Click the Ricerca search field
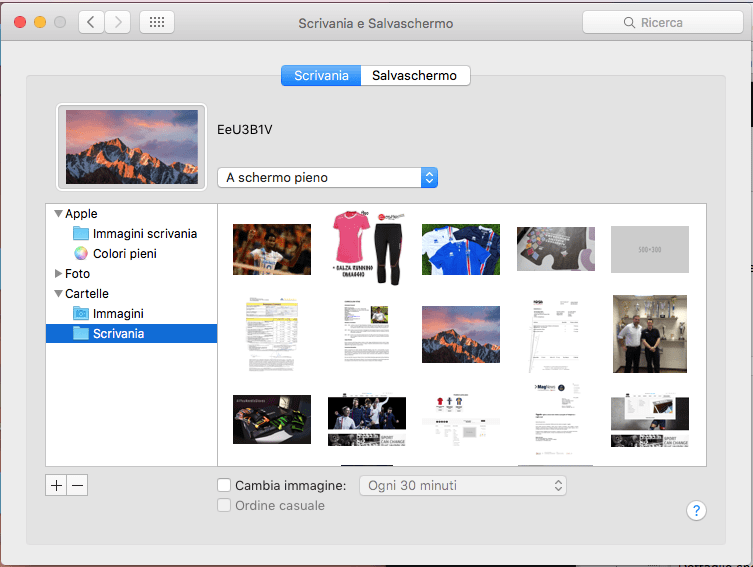The height and width of the screenshot is (567, 753). [663, 22]
